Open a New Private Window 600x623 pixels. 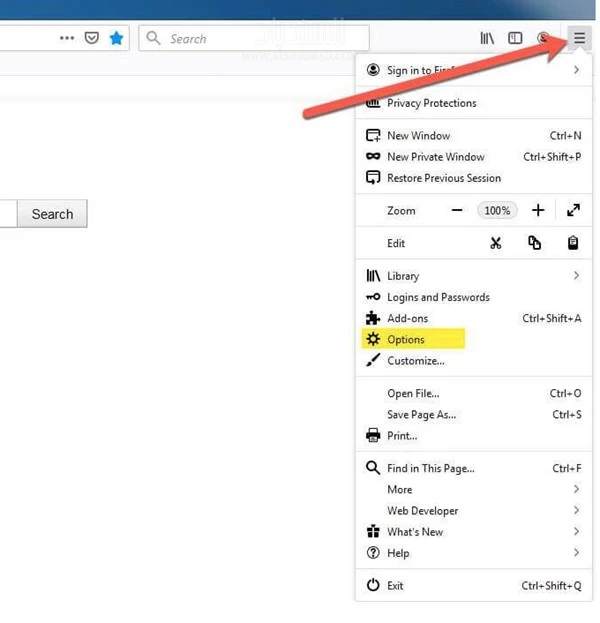pos(435,157)
